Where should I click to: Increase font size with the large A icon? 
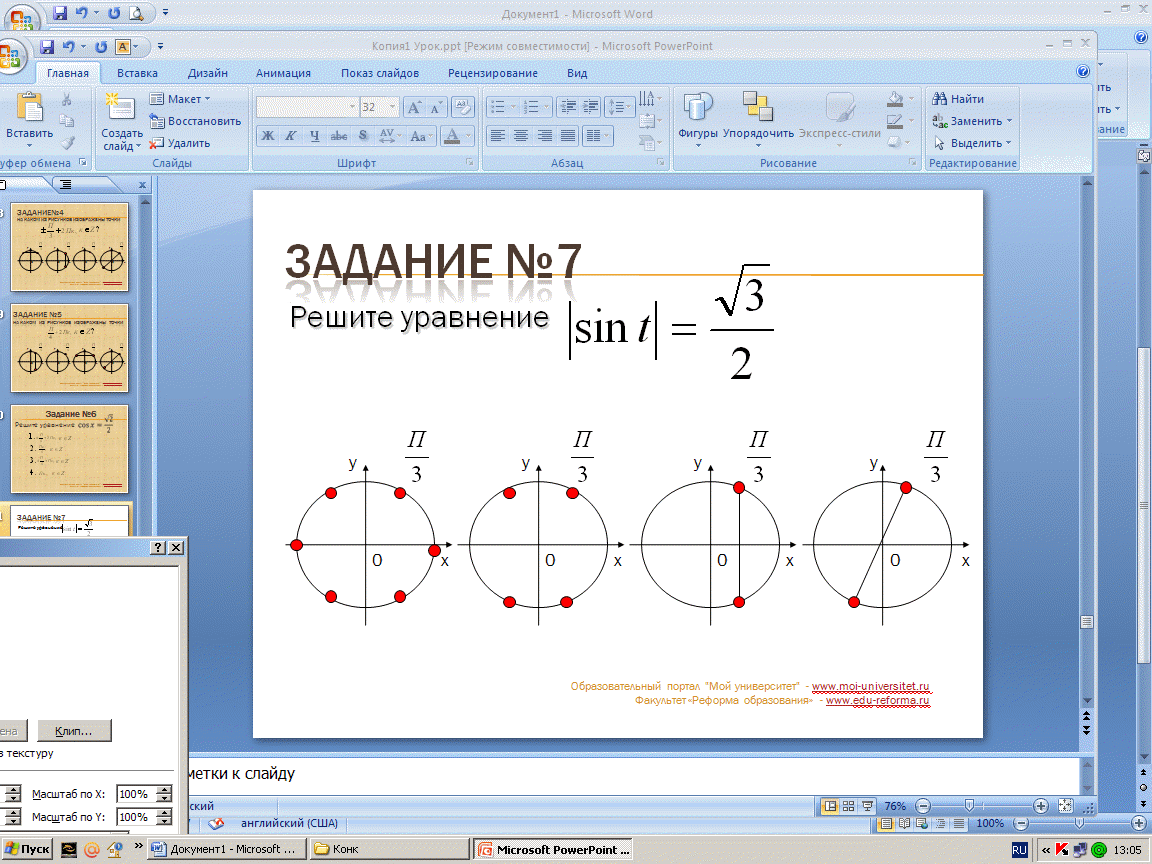click(x=414, y=108)
